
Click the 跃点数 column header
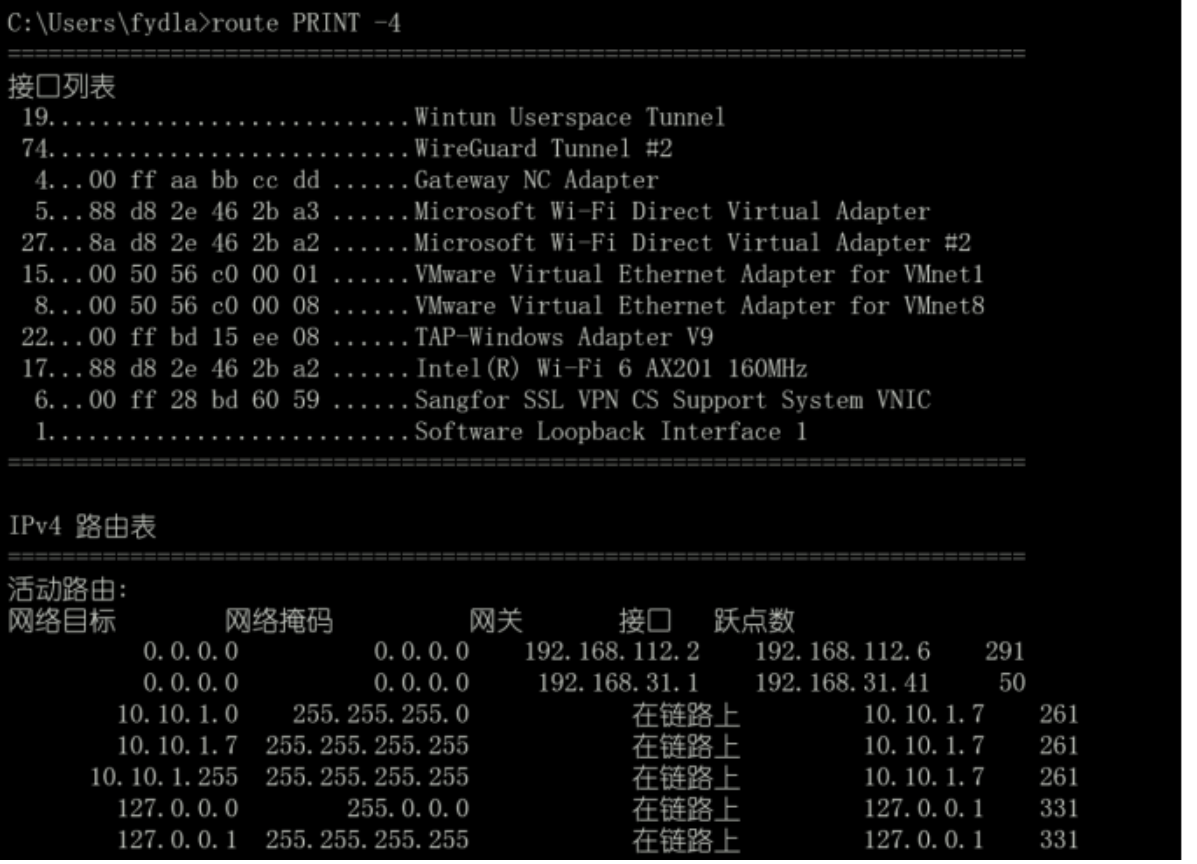click(x=754, y=622)
